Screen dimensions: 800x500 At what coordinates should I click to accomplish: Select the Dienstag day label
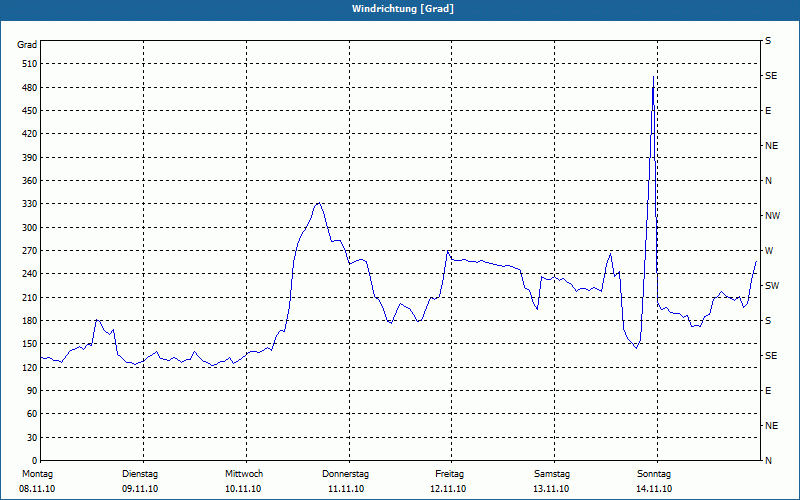(140, 474)
